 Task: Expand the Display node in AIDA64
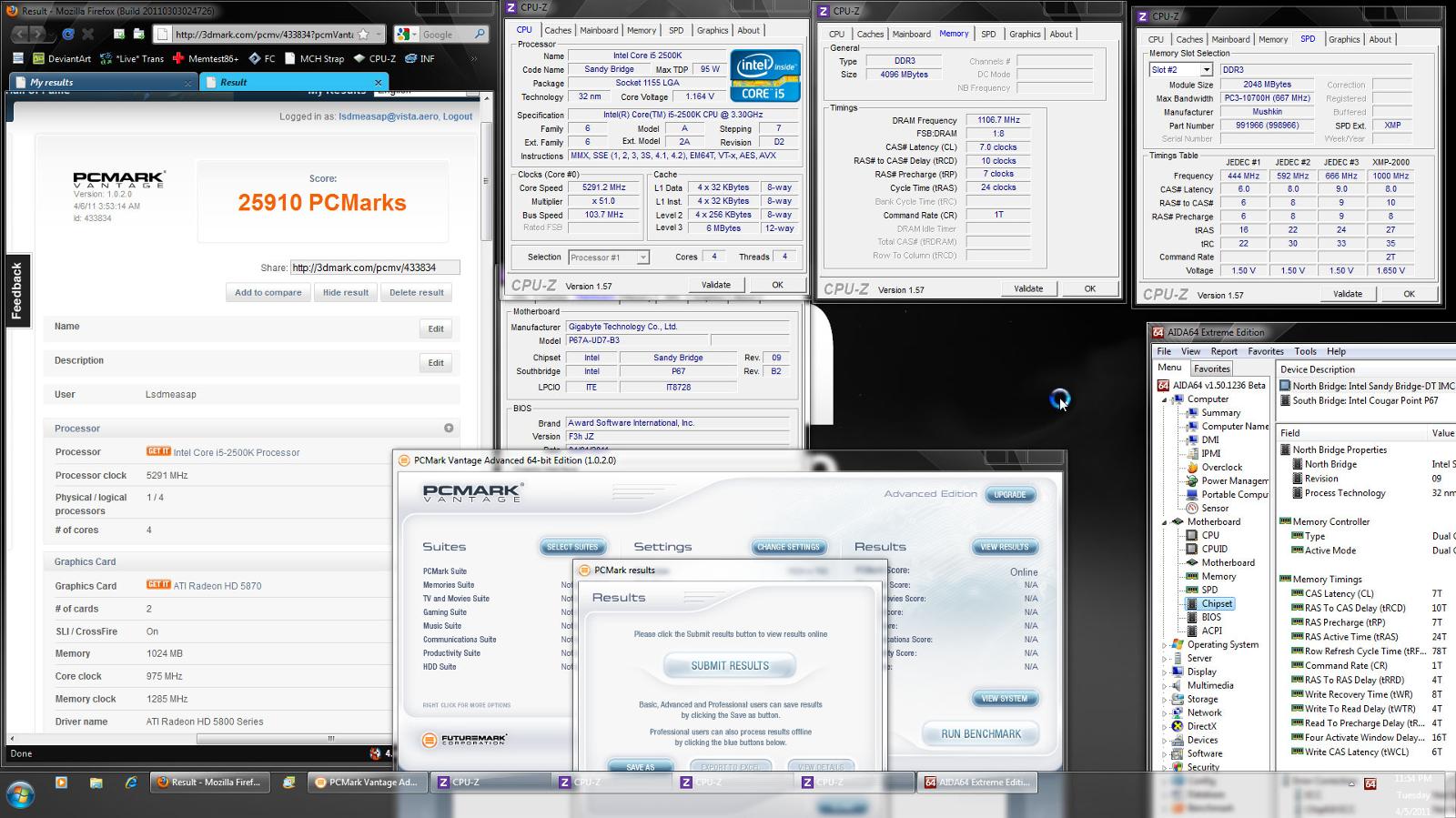click(x=1164, y=672)
